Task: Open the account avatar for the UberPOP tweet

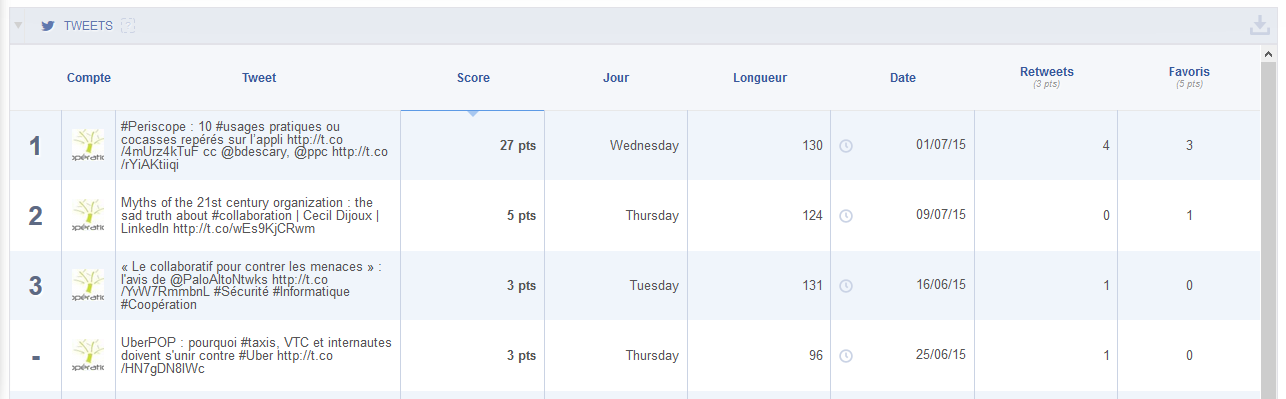Action: coord(88,356)
